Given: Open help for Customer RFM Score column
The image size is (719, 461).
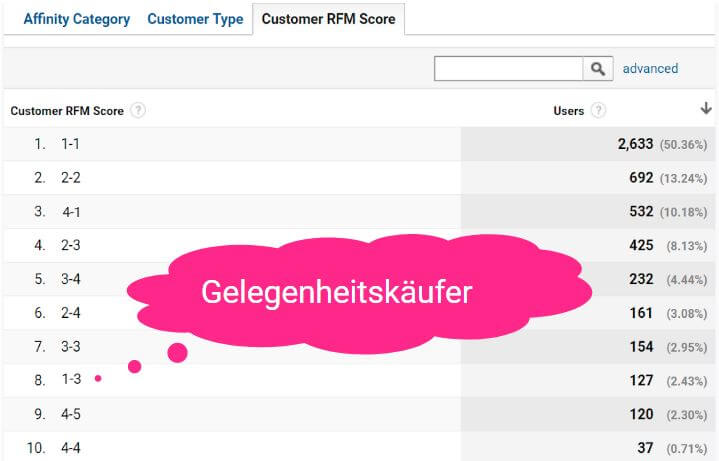Looking at the screenshot, I should tap(138, 111).
